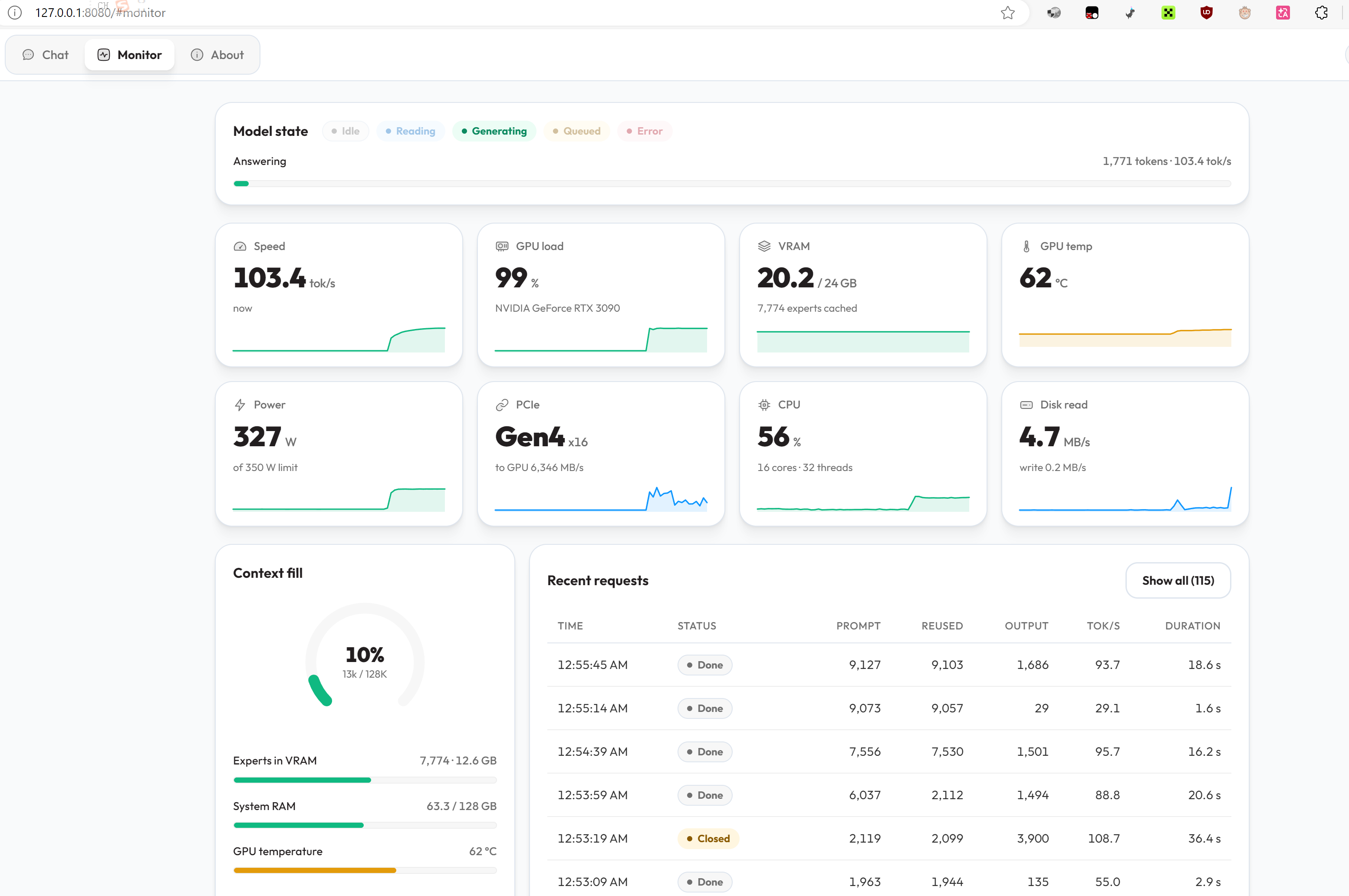Click the Speed gauge icon

pos(240,246)
